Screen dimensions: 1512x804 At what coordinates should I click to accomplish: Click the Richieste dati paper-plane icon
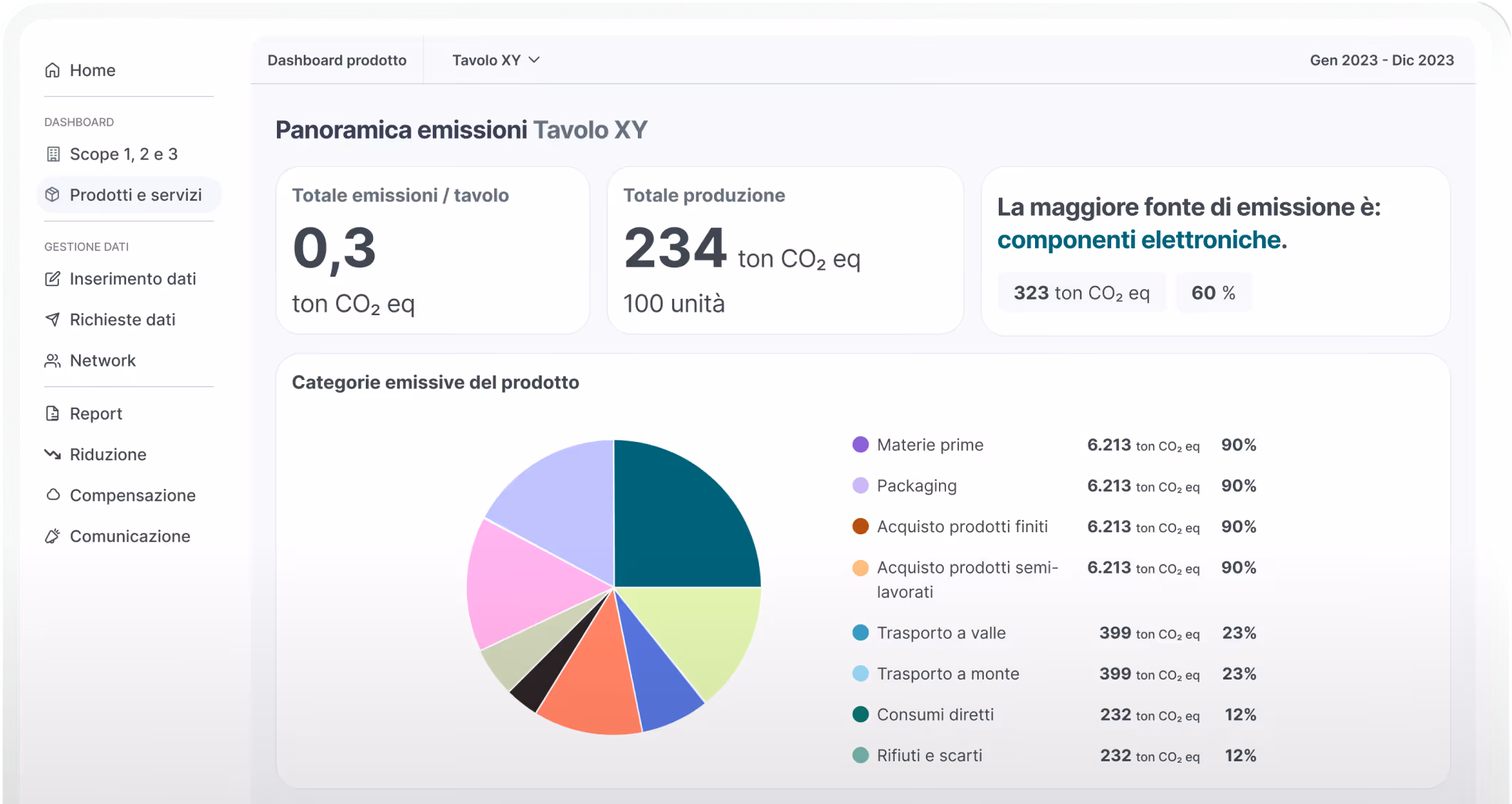click(53, 319)
